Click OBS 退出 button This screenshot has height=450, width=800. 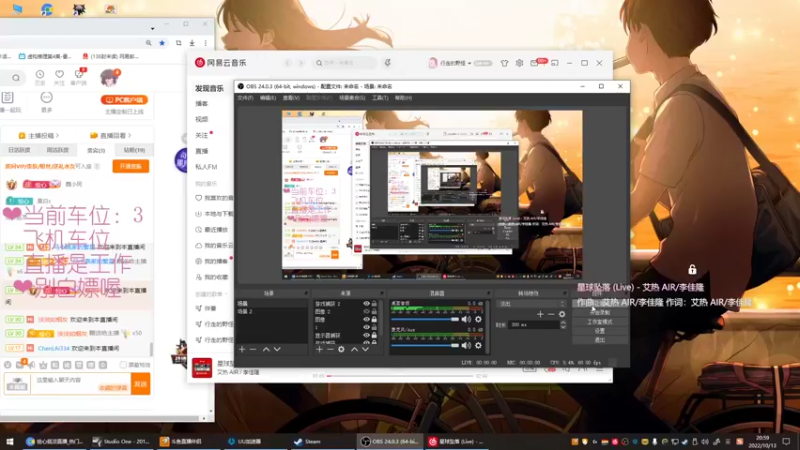[599, 340]
